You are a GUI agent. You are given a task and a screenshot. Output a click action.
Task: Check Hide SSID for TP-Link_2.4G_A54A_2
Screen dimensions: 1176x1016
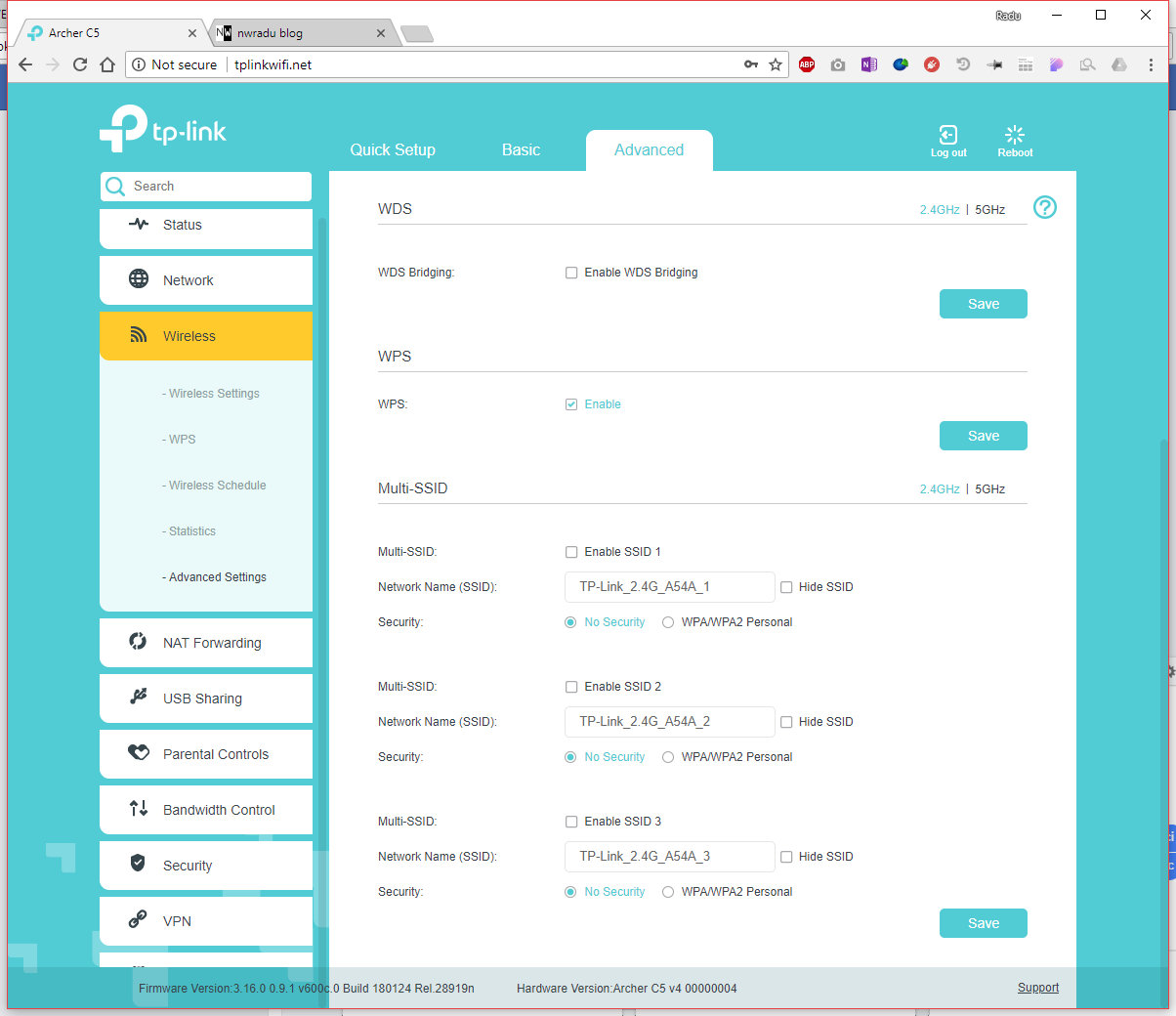coord(786,722)
